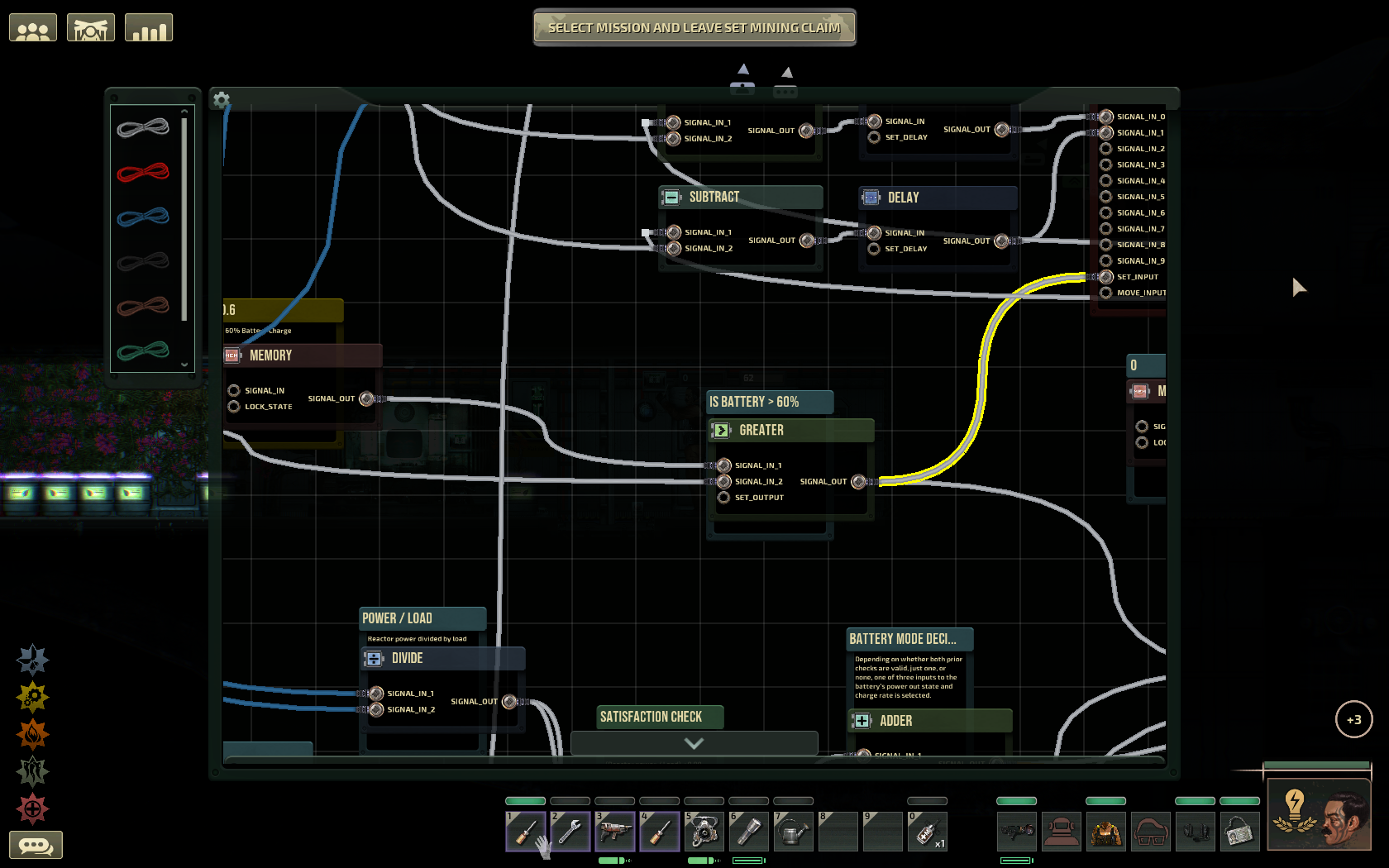
Task: Report broken devices with yellow gears icon
Action: click(x=33, y=698)
